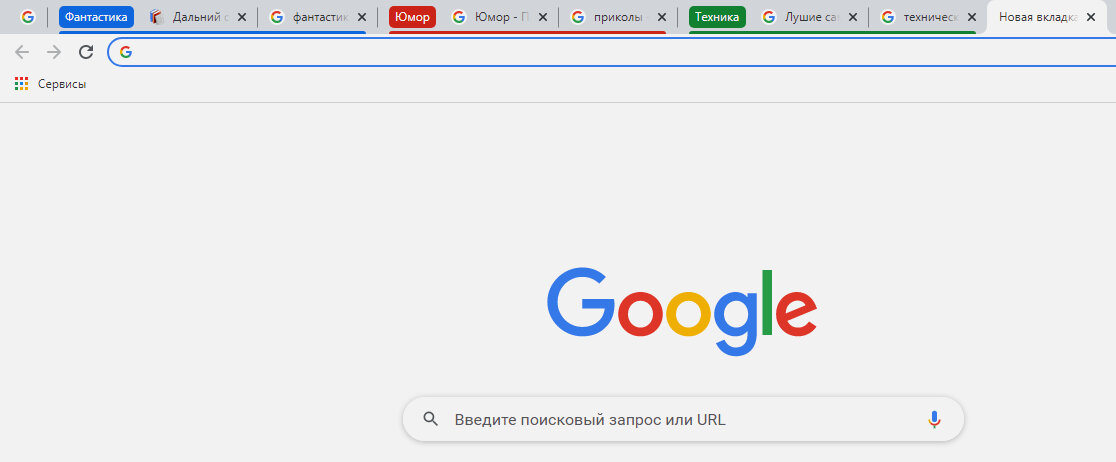This screenshot has height=462, width=1116.
Task: Collapse the blue Фантастика tab group label
Action: click(x=96, y=17)
